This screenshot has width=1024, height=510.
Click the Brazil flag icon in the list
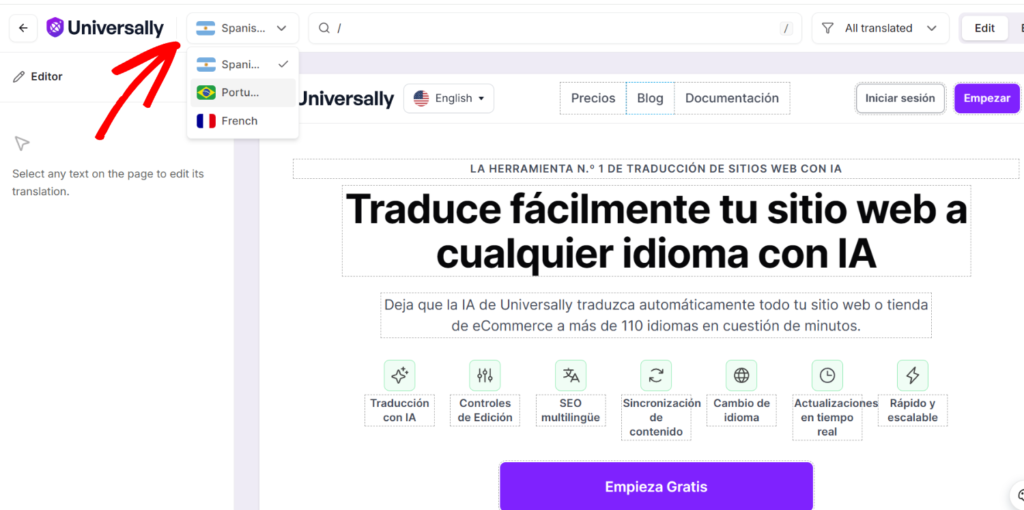(x=206, y=93)
